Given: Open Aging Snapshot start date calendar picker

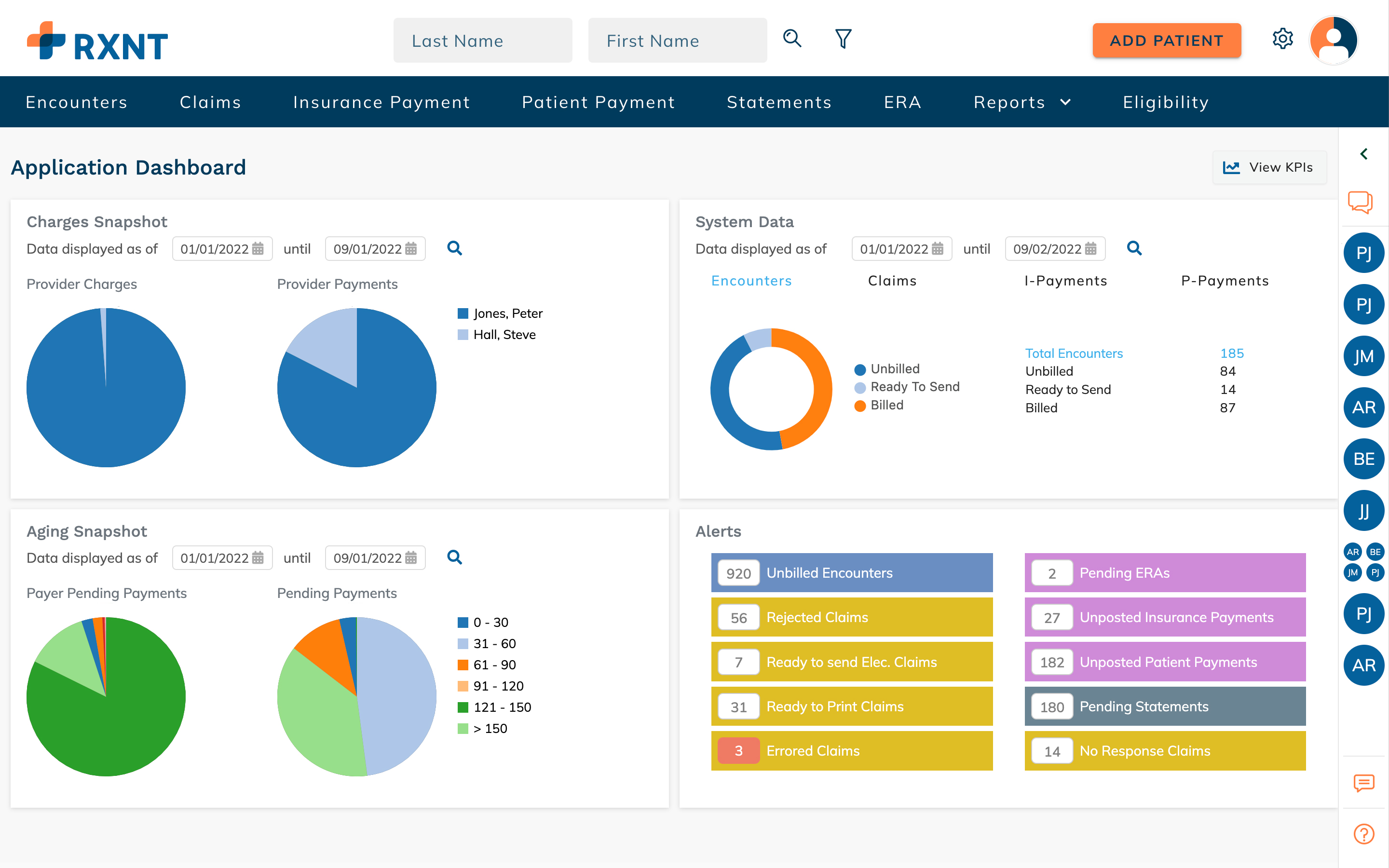Looking at the screenshot, I should click(259, 557).
